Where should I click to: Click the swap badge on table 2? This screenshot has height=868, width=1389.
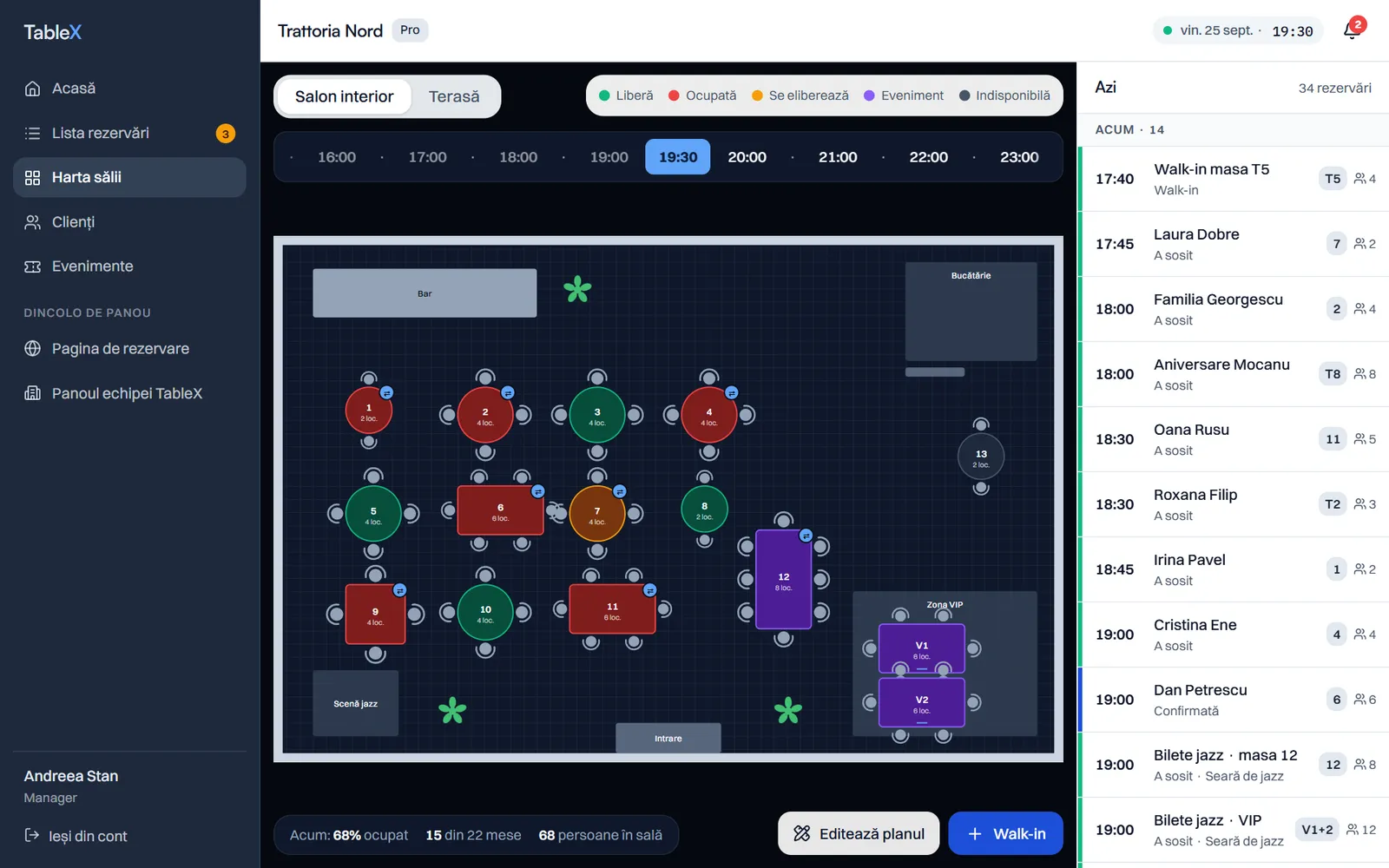point(508,393)
